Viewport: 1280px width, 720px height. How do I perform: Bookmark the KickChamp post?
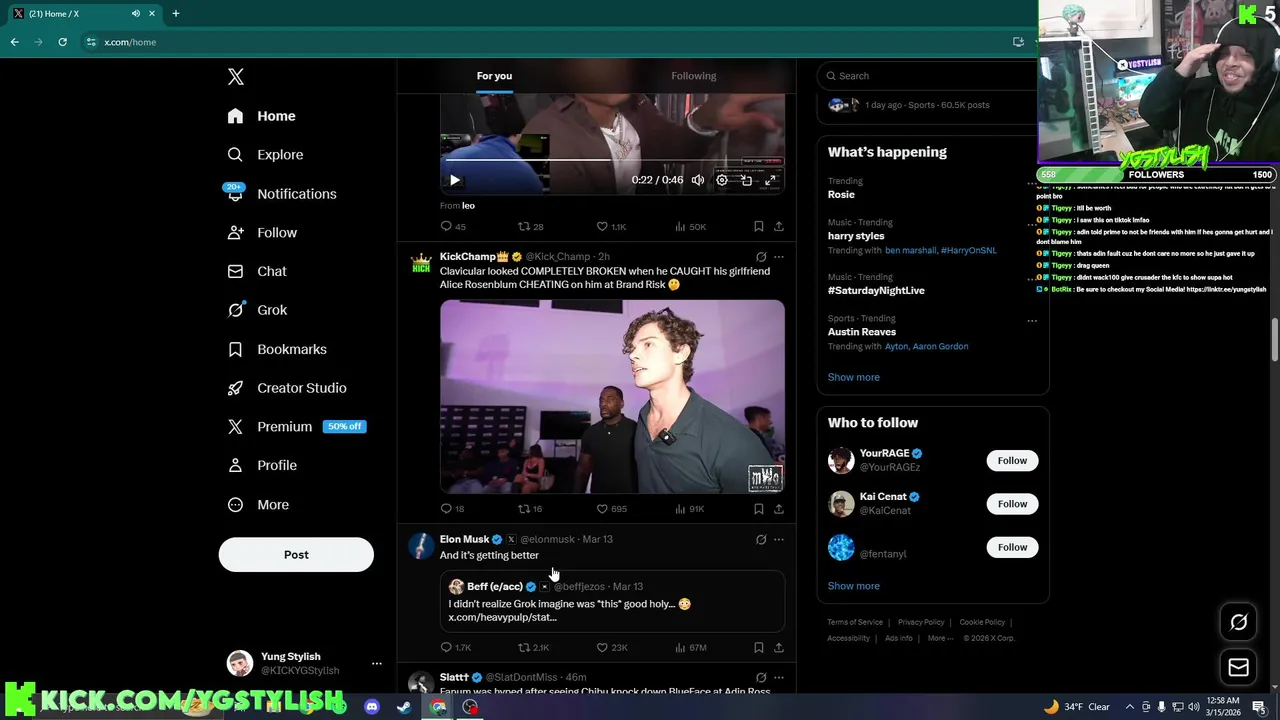click(x=759, y=509)
